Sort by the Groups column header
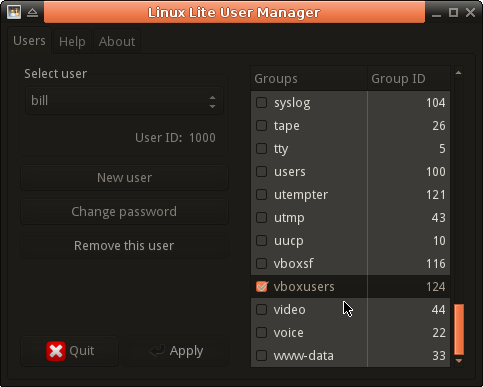Screen dimensions: 483x387 tap(309, 79)
